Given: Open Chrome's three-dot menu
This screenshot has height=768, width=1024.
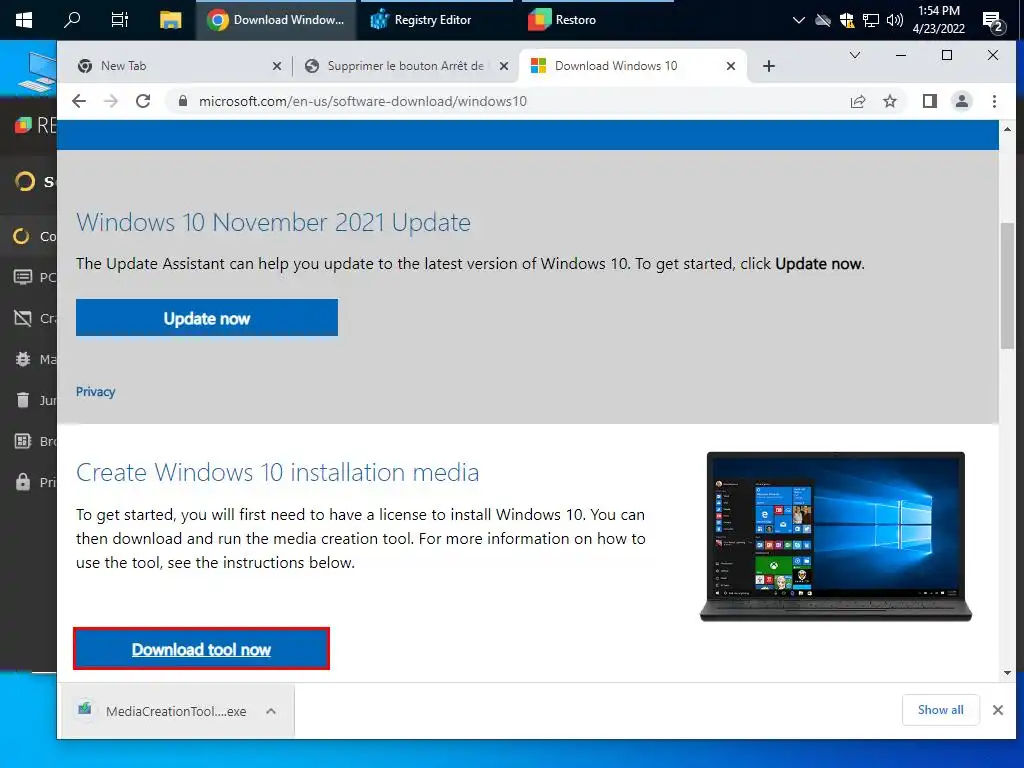Looking at the screenshot, I should coord(994,101).
